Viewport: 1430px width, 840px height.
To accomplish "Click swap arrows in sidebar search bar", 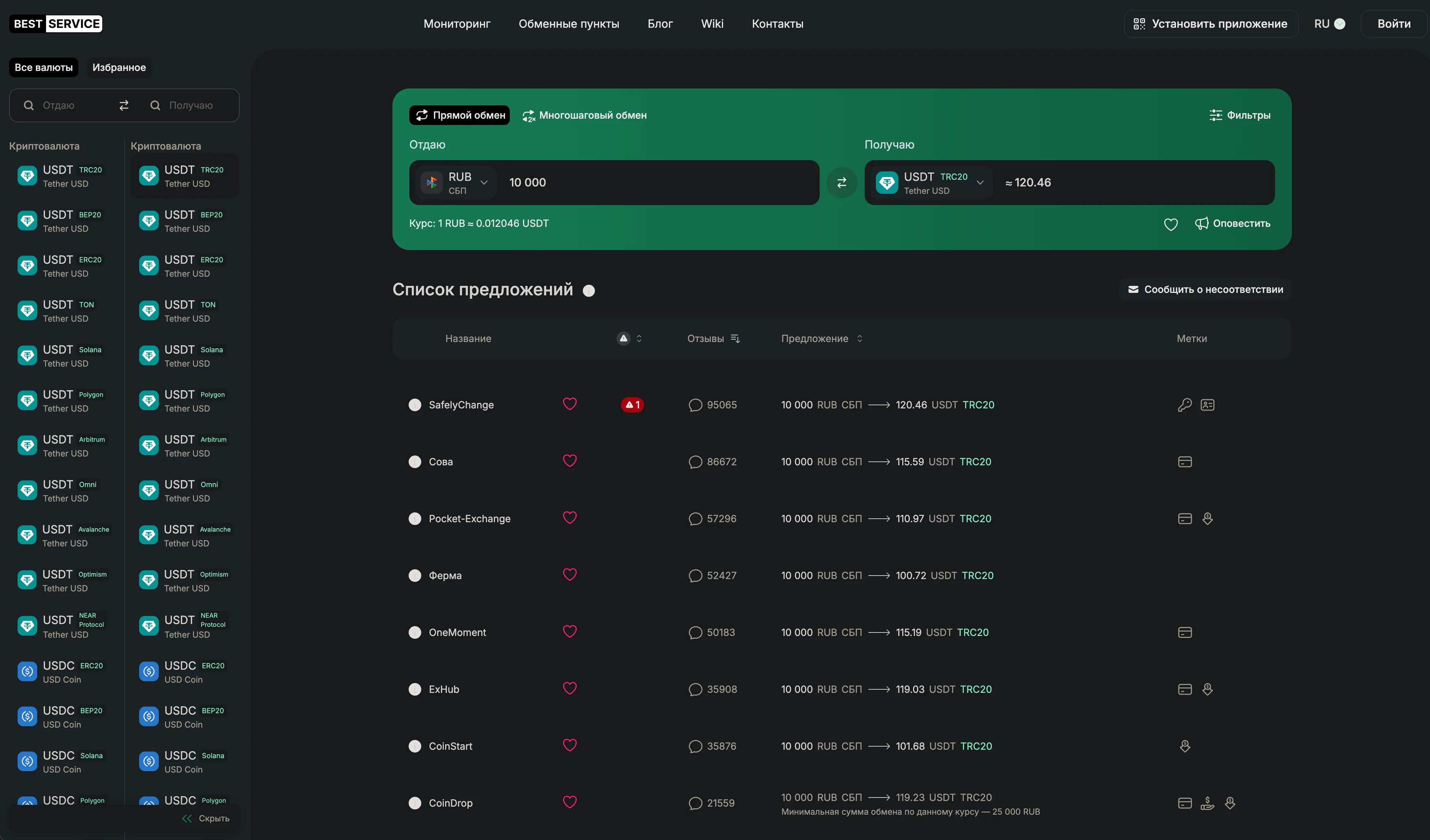I will point(124,105).
